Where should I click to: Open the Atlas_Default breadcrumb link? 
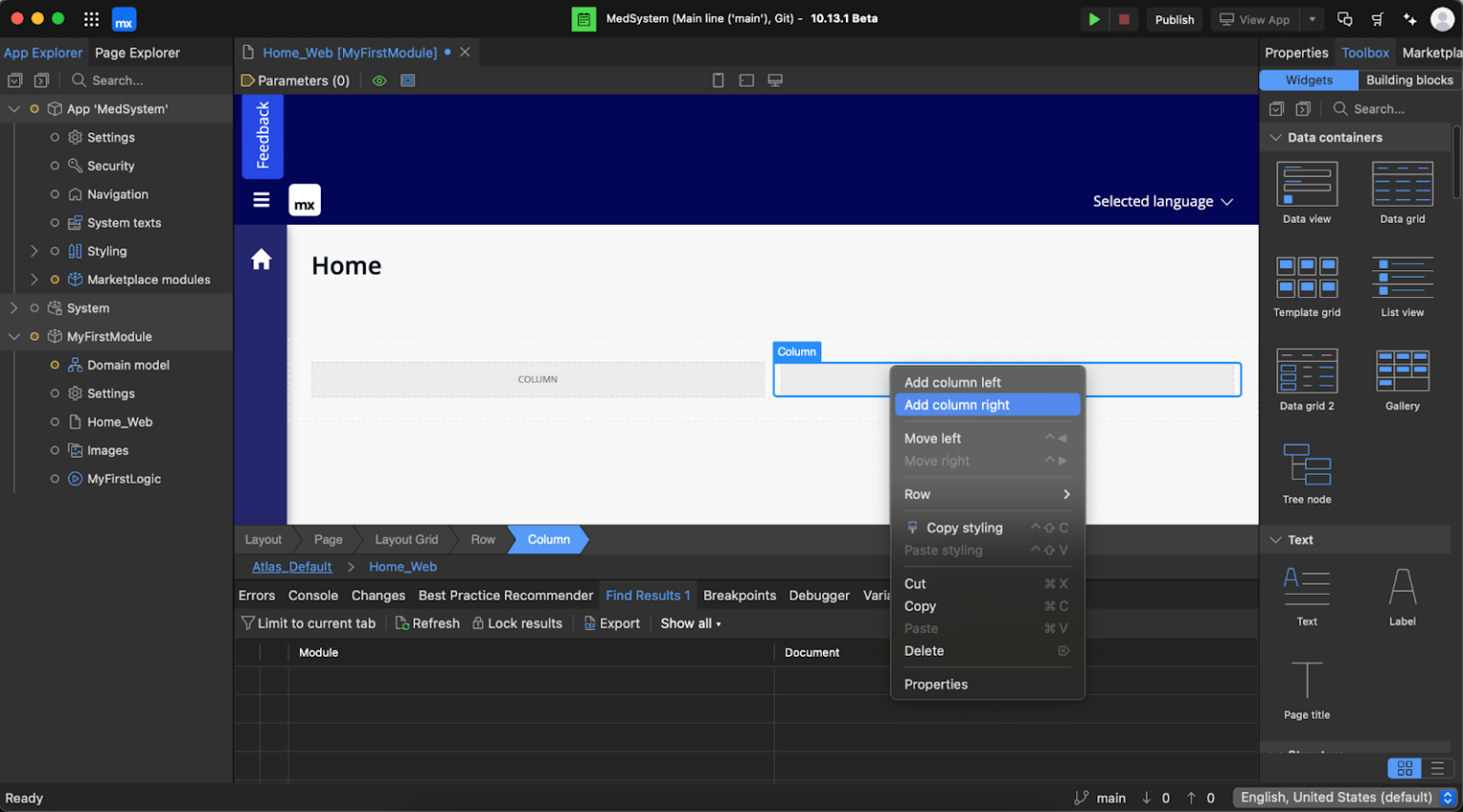pyautogui.click(x=291, y=566)
